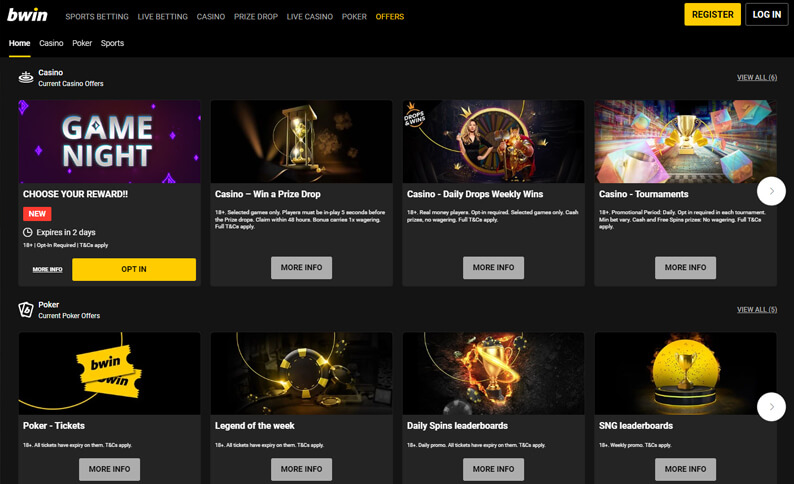
Task: Click the NEW badge on Game Night
Action: coord(37,214)
